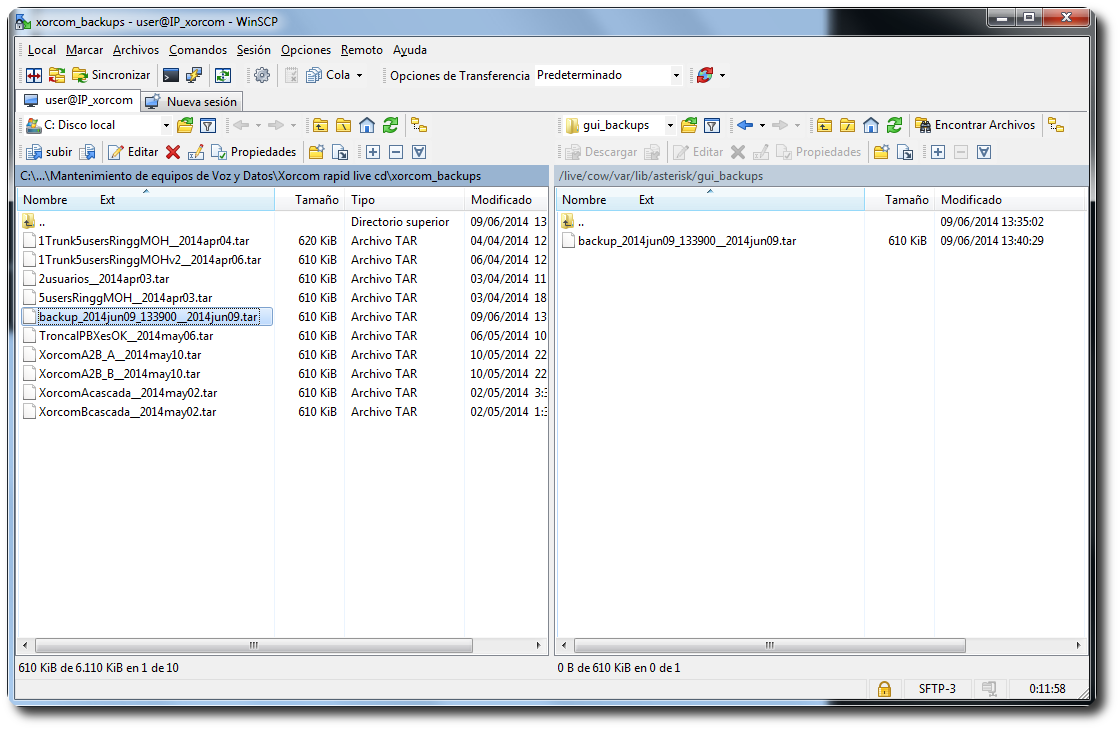Go to remote parent directory icon

[x=824, y=126]
